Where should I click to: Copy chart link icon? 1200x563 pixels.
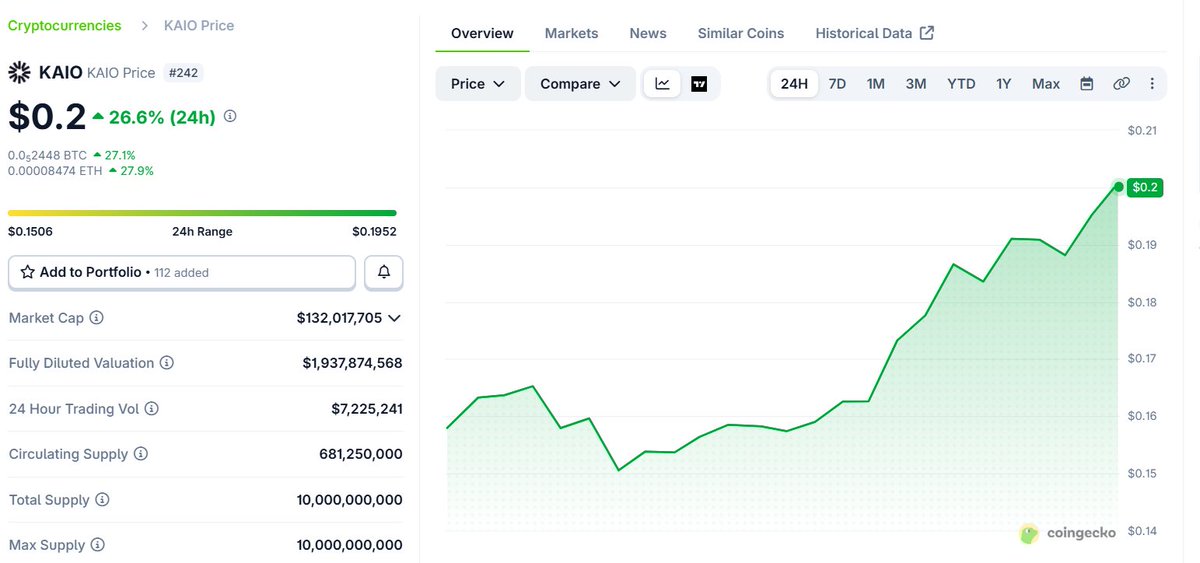coord(1121,84)
